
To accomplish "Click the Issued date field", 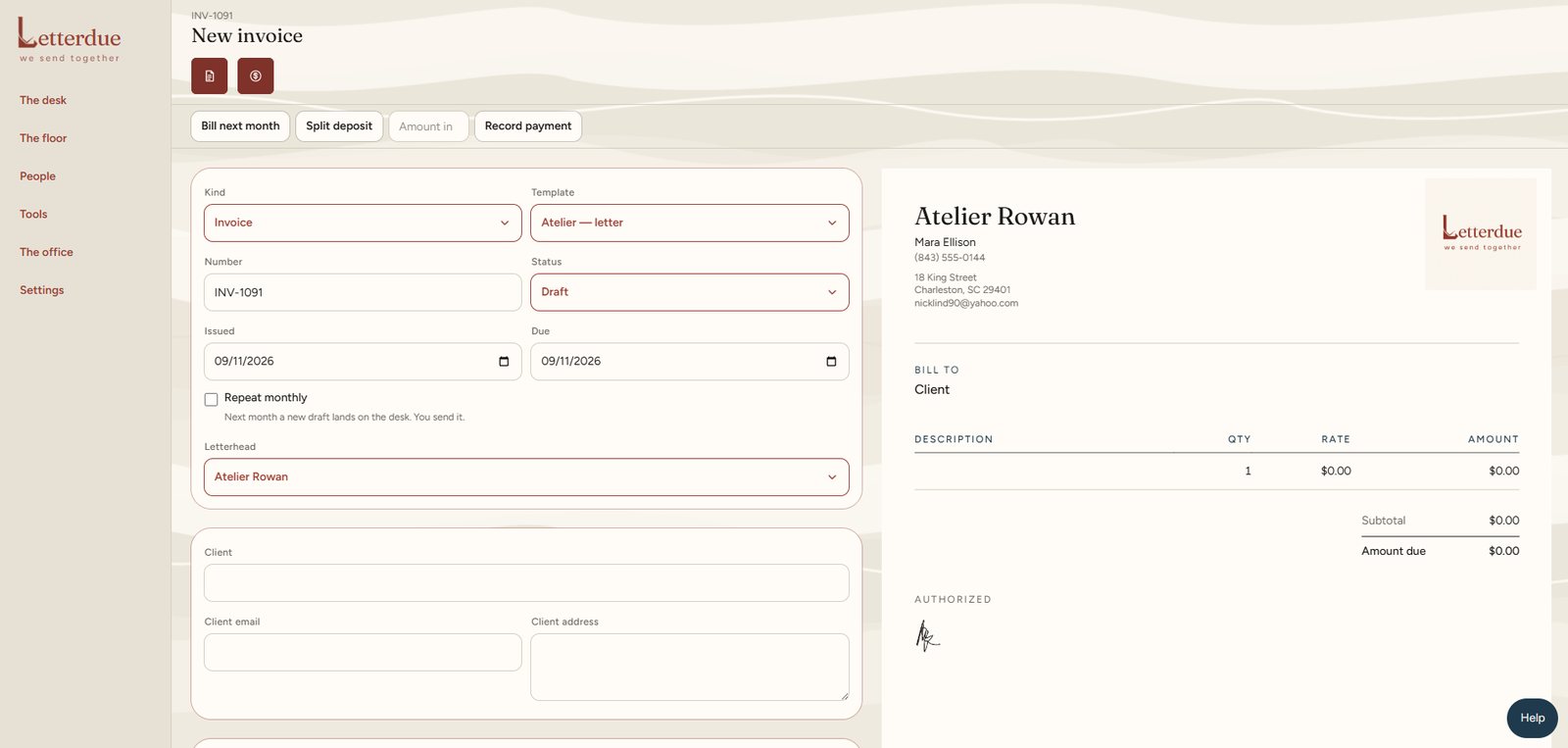I will (x=363, y=362).
